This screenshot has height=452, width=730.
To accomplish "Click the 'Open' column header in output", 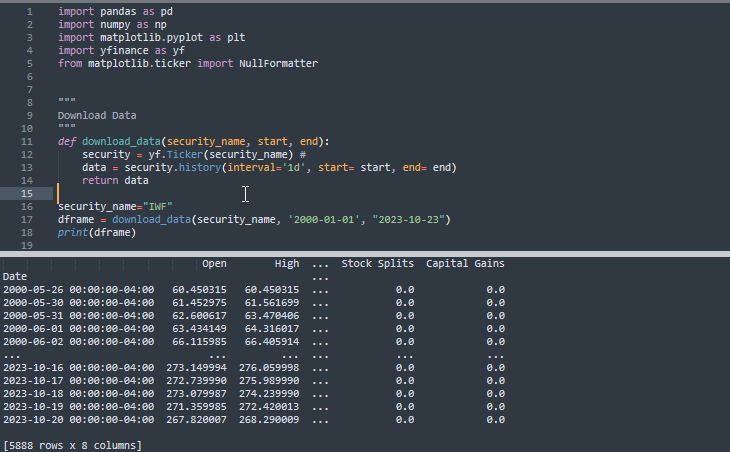I will click(x=214, y=264).
